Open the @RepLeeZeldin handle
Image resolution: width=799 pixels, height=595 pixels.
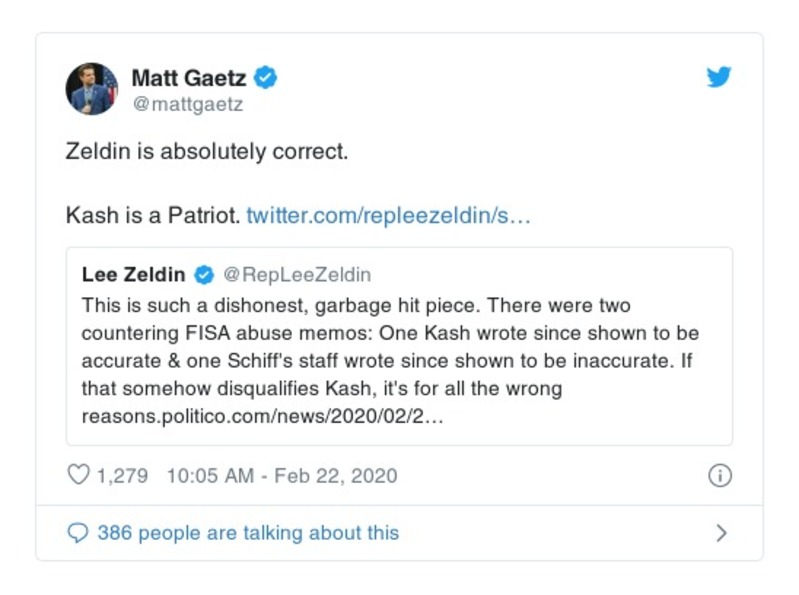296,274
